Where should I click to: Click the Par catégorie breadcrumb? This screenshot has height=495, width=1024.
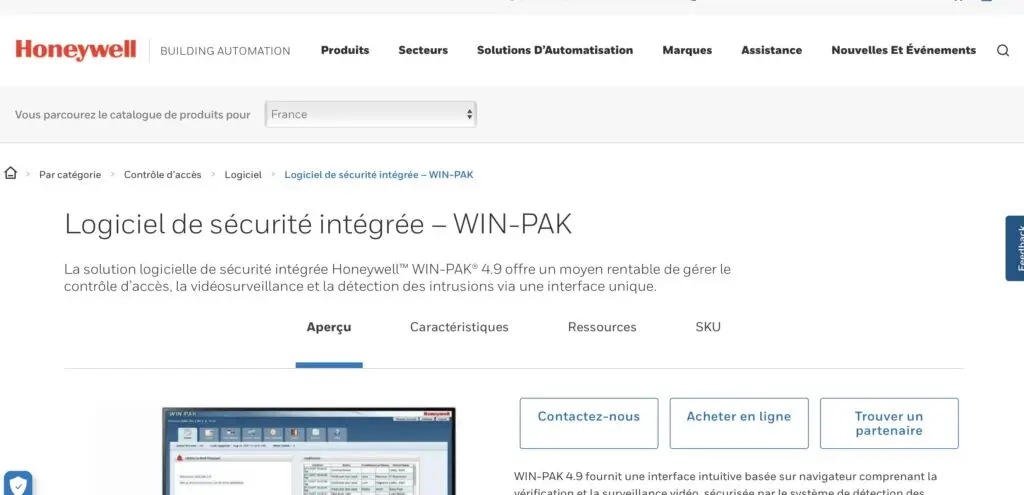(70, 174)
